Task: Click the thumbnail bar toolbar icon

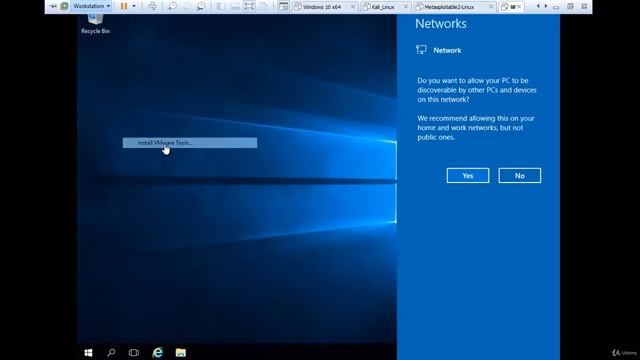Action: (x=235, y=6)
